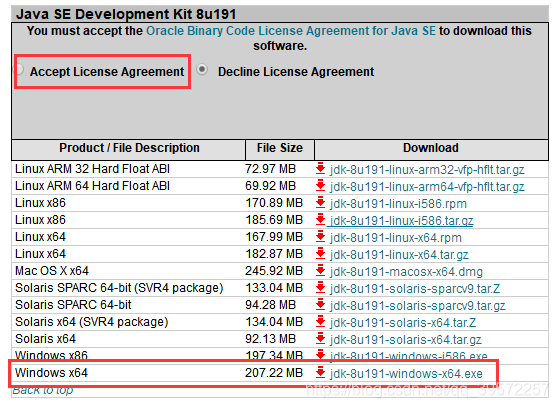The image size is (559, 408).
Task: Click download arrow icon for linux-i586.tar.gz
Action: 320,220
